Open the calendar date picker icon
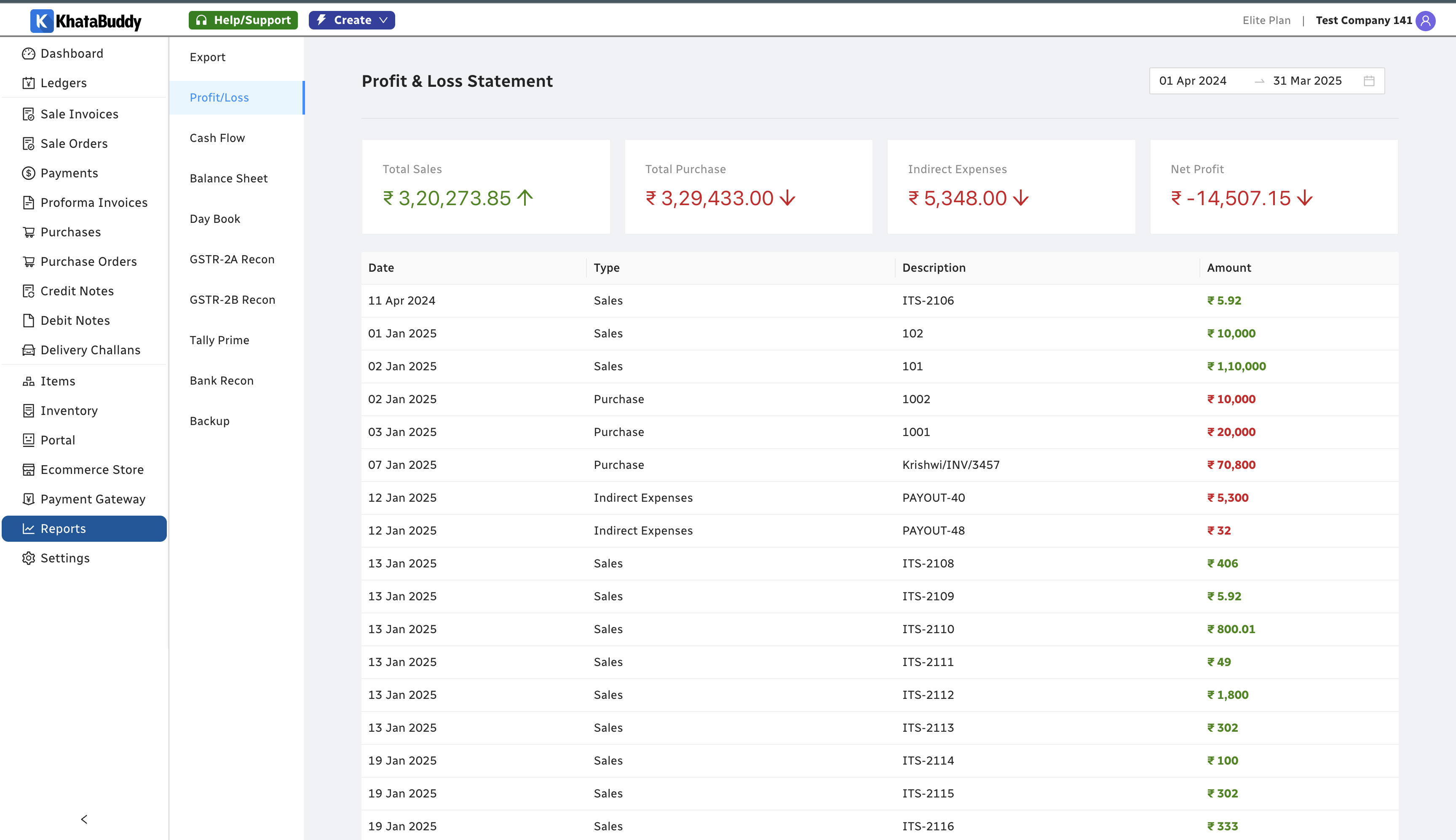Viewport: 1456px width, 840px height. click(x=1369, y=81)
